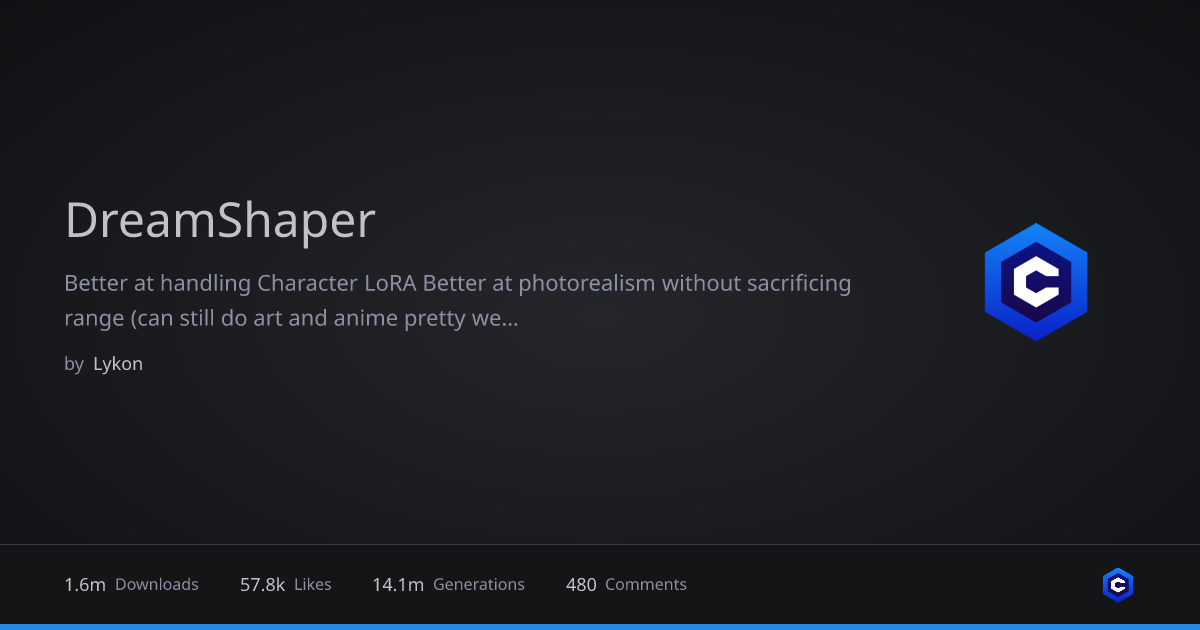
Task: Click the large Civitai hexagon logo
Action: pos(1036,282)
